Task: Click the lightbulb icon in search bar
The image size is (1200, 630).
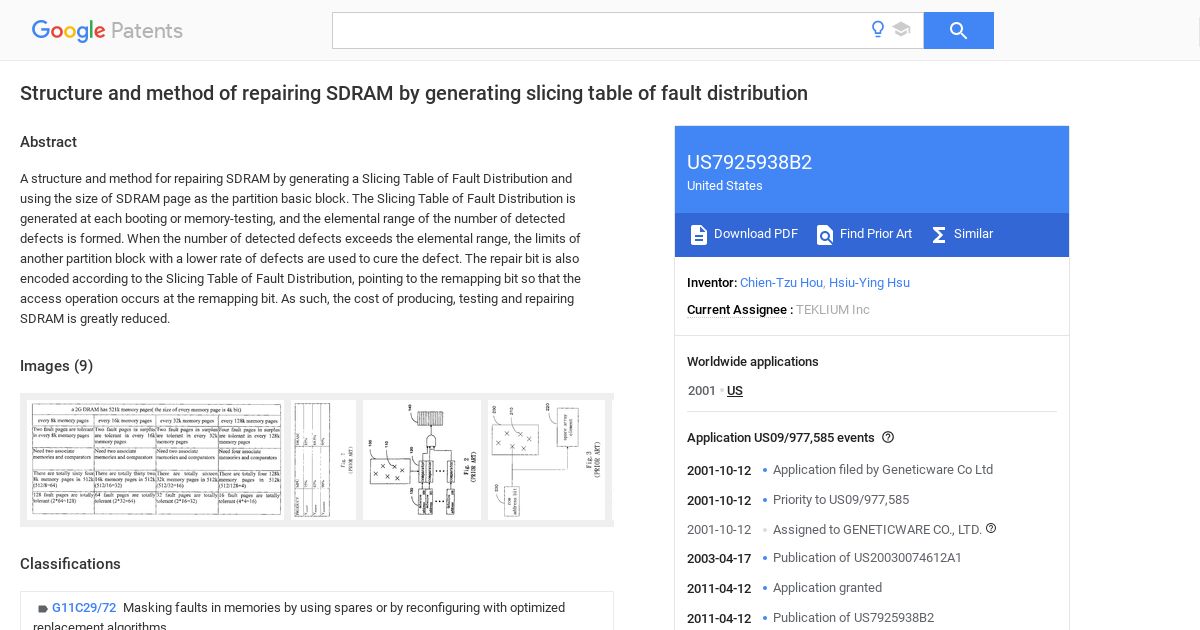Action: [x=878, y=30]
